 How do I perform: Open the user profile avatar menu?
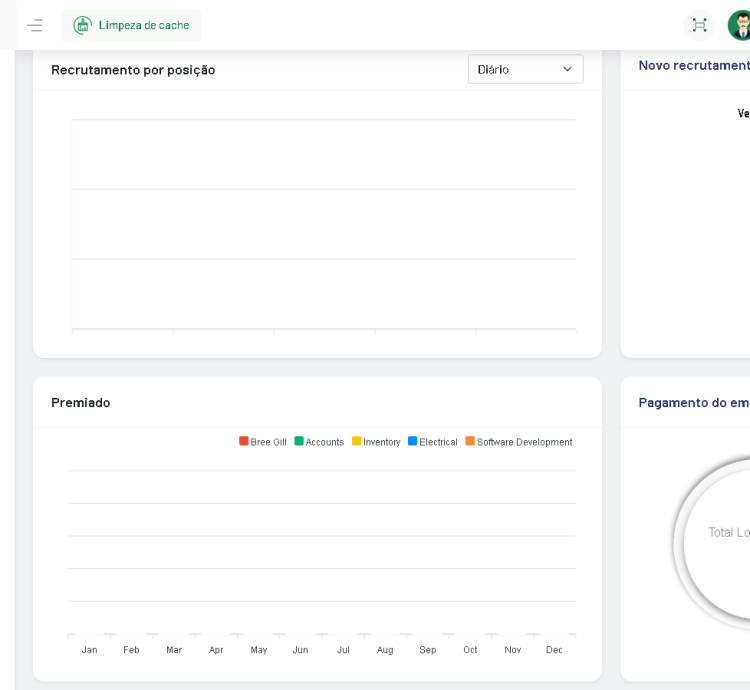click(x=740, y=25)
